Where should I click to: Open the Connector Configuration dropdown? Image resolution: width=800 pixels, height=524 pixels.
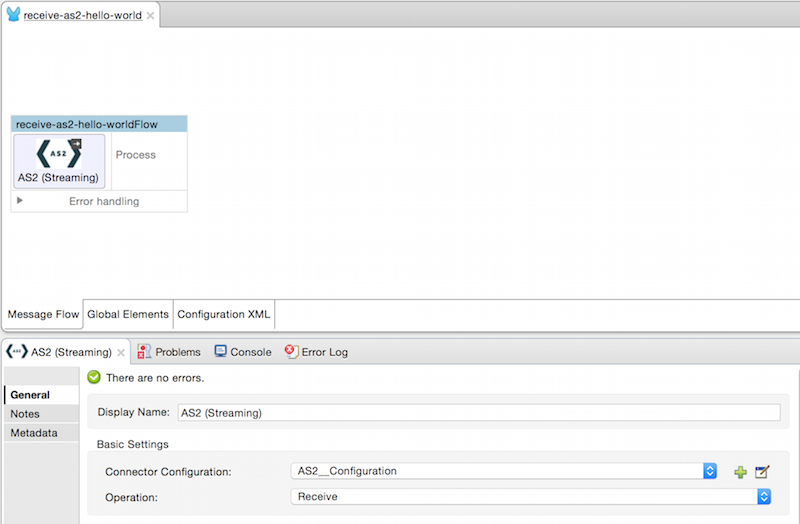point(504,471)
